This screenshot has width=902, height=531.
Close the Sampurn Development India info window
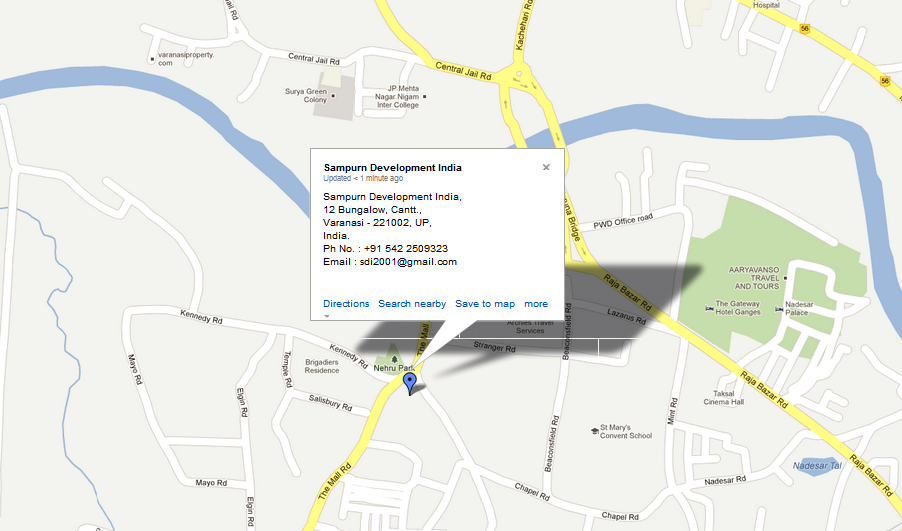click(546, 167)
